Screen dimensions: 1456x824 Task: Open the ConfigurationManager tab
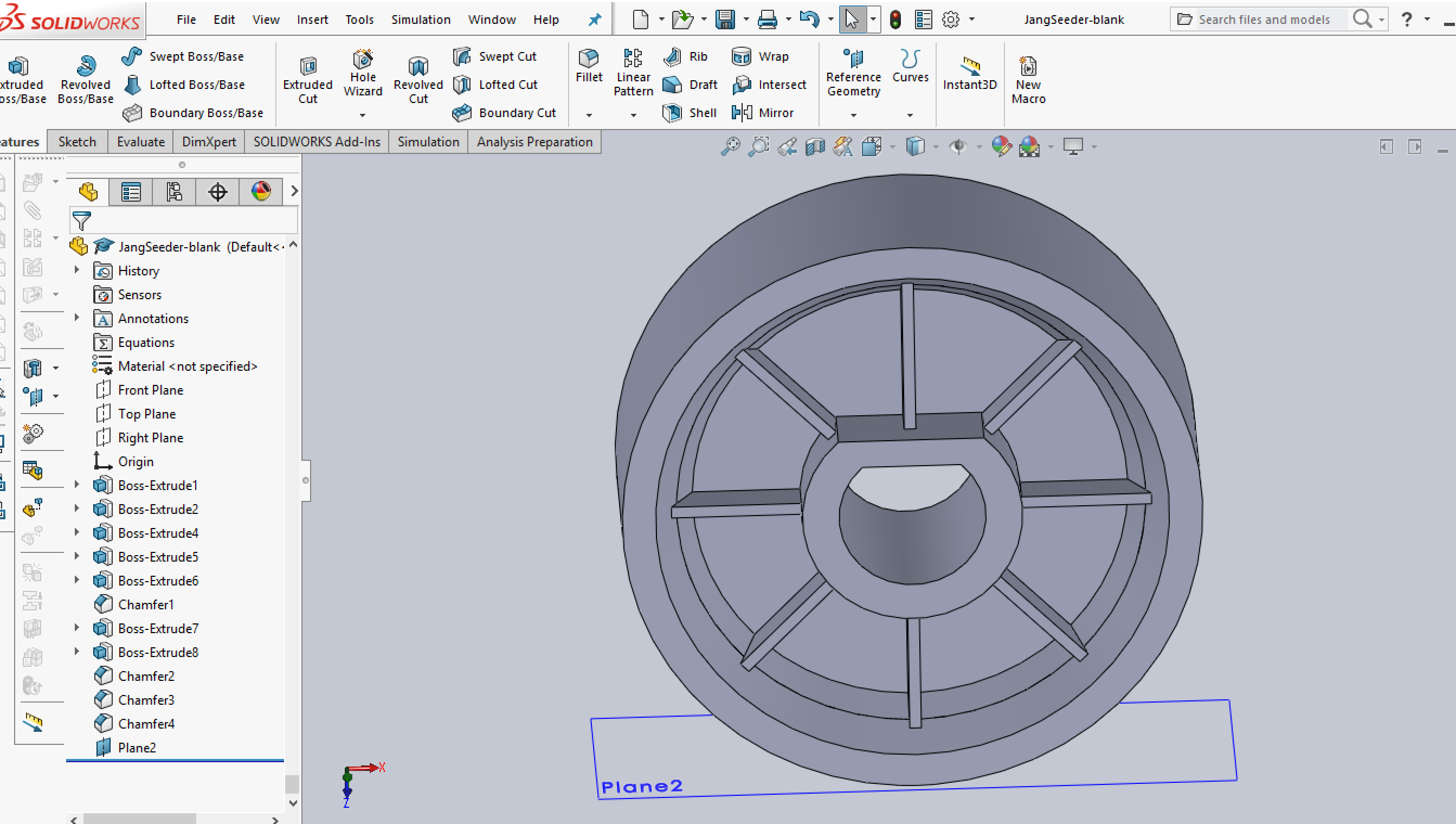[x=173, y=192]
